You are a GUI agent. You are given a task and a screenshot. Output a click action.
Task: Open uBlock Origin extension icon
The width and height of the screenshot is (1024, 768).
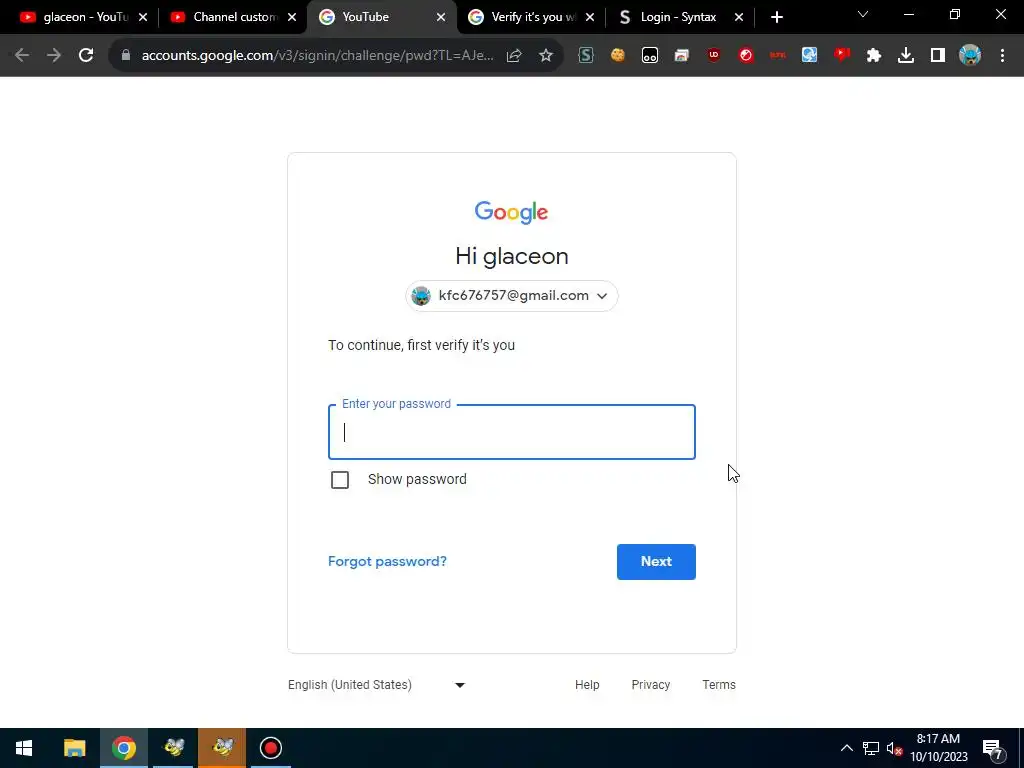click(x=714, y=56)
